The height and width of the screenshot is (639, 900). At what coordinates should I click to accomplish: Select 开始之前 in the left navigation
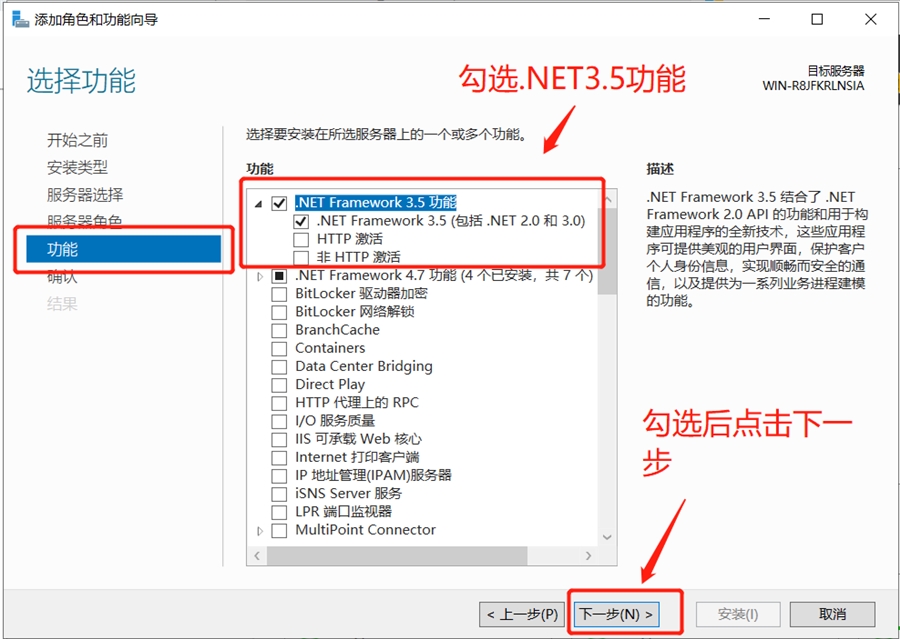coord(77,141)
